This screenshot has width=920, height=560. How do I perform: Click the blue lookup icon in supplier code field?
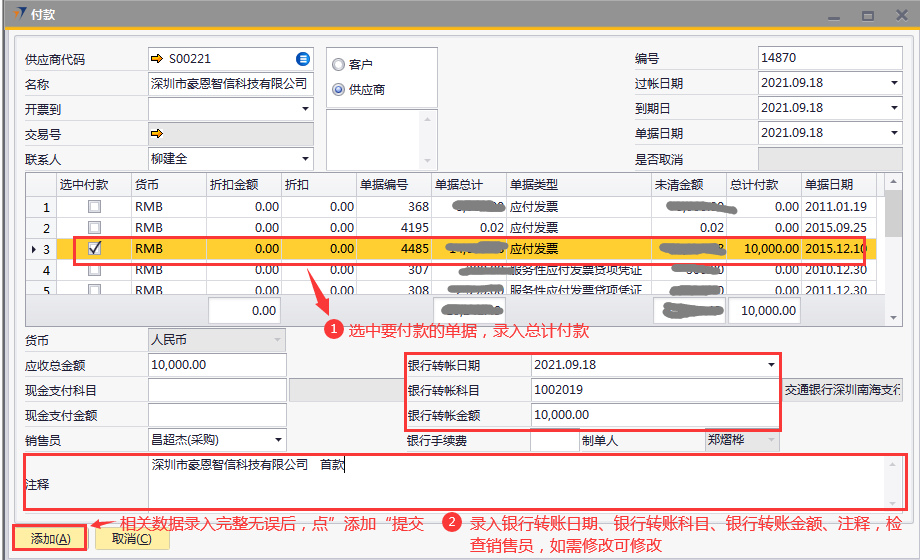303,59
